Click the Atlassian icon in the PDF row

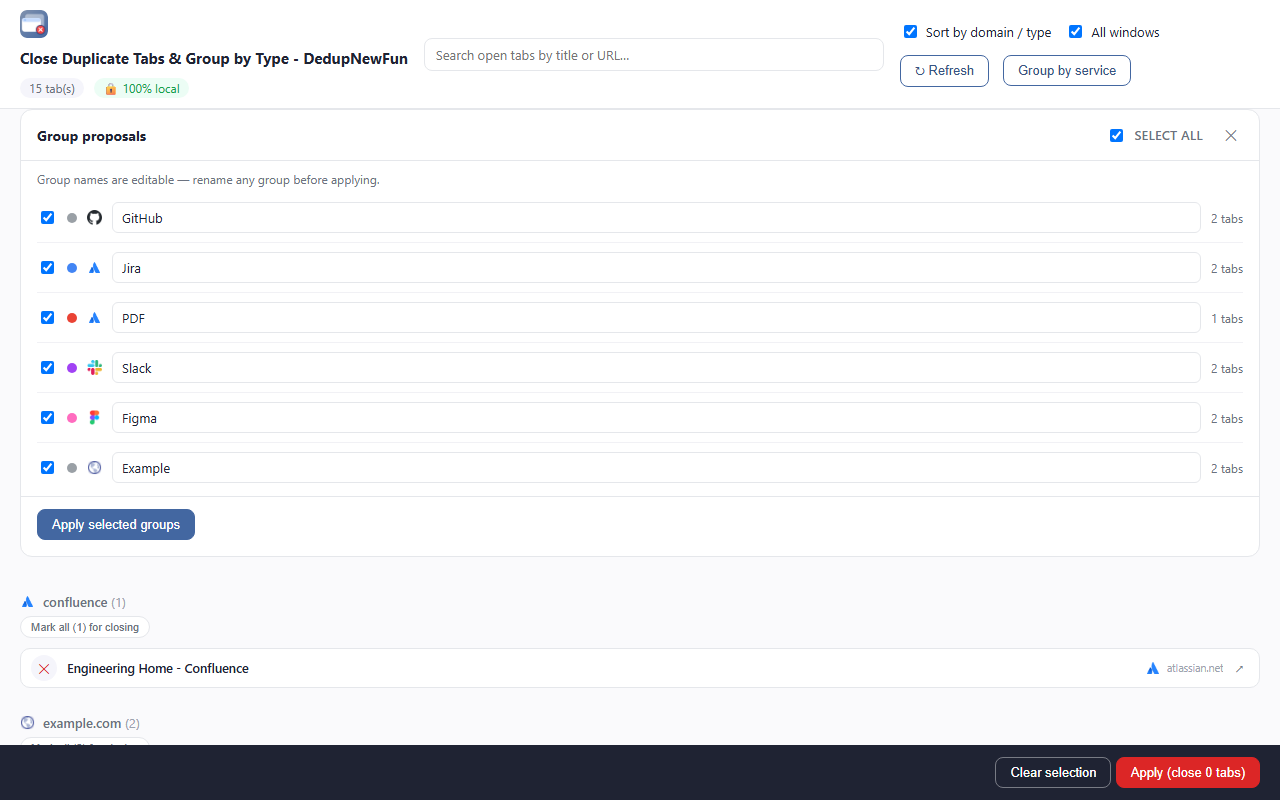(95, 318)
